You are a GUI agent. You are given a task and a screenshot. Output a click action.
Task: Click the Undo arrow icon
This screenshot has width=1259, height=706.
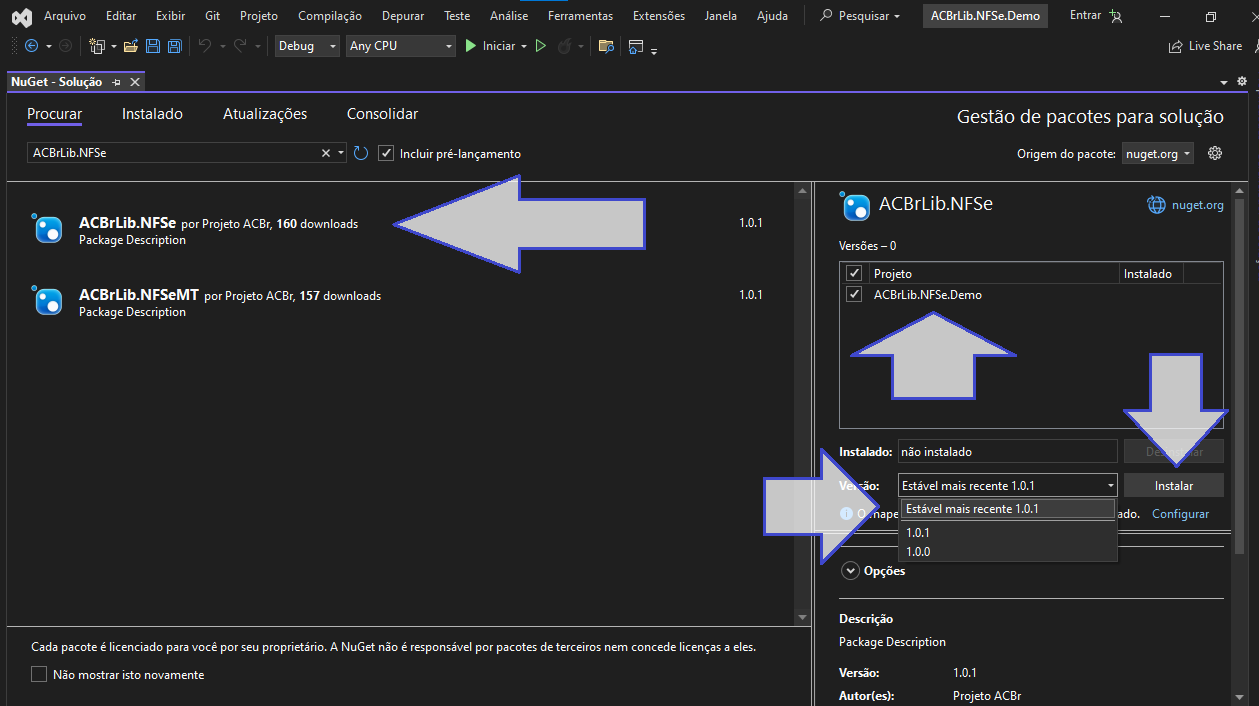[x=204, y=46]
